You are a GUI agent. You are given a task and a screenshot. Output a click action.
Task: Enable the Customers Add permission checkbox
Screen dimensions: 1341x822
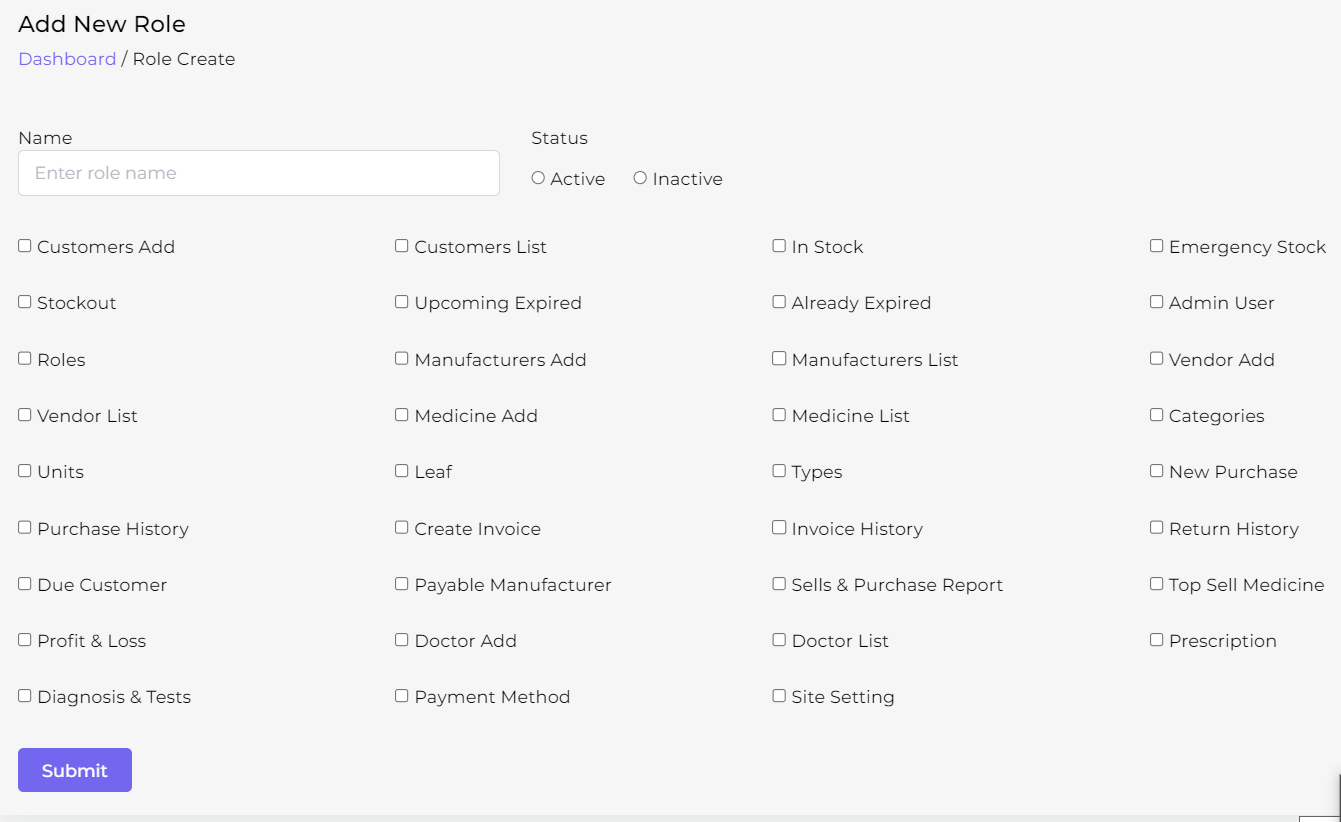click(x=25, y=246)
